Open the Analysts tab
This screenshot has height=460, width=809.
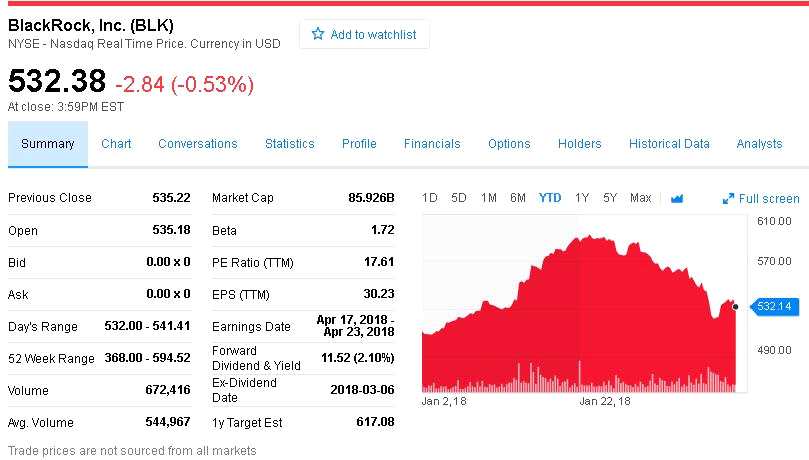[x=759, y=144]
